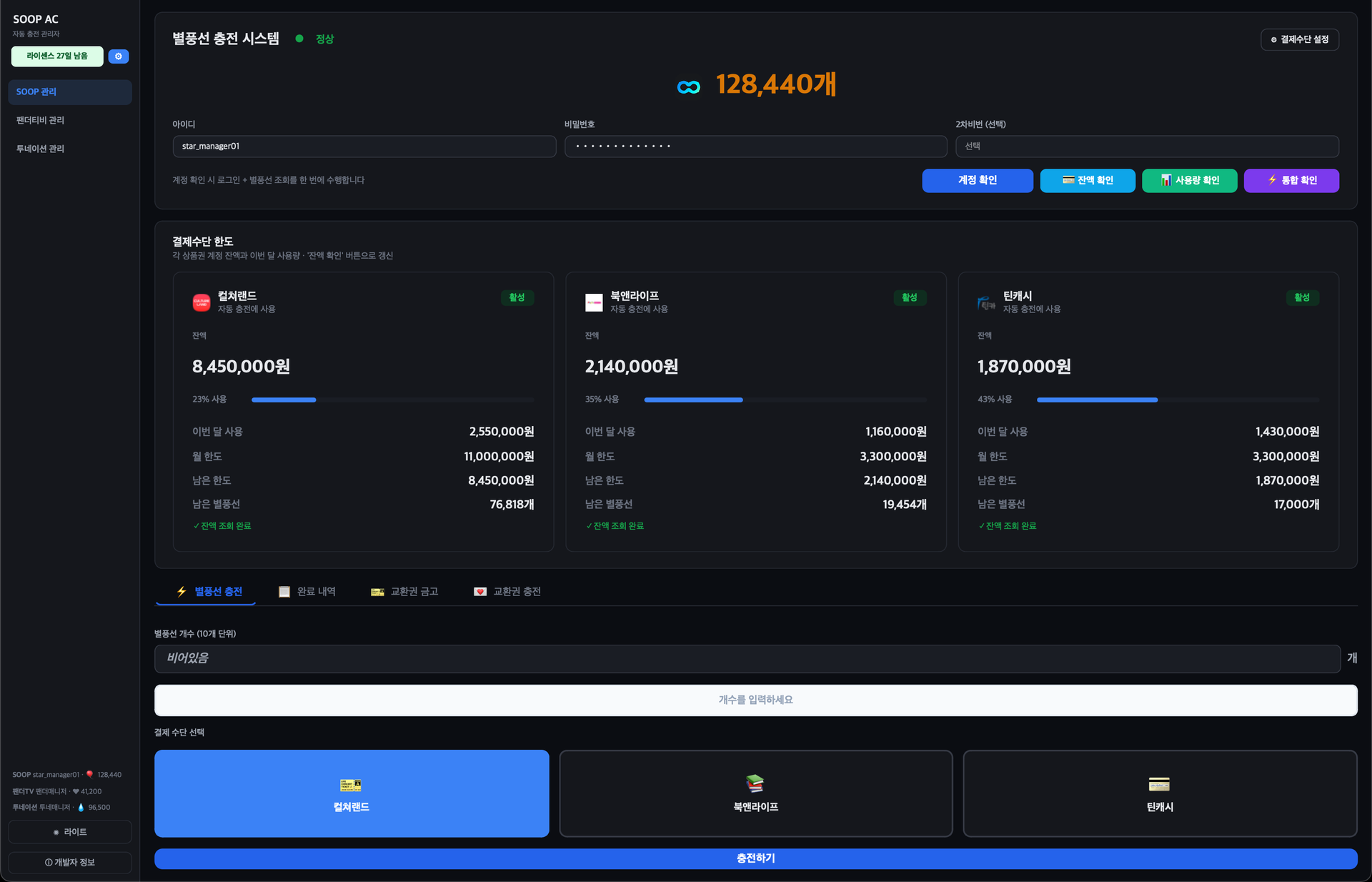This screenshot has height=882, width=1372.
Task: Run 통합 확인 lightning button
Action: (1291, 181)
